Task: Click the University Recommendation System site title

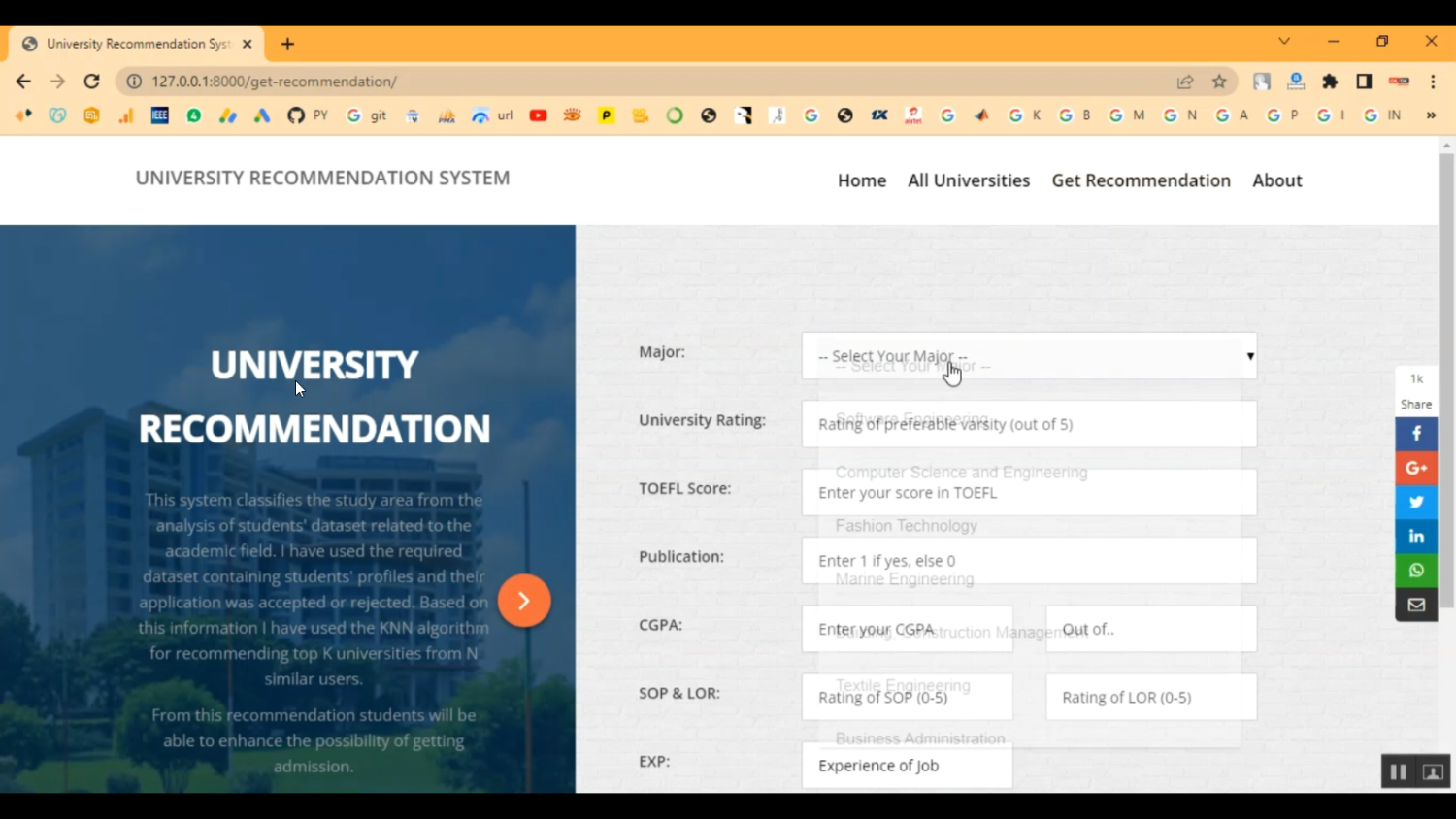Action: 322,178
